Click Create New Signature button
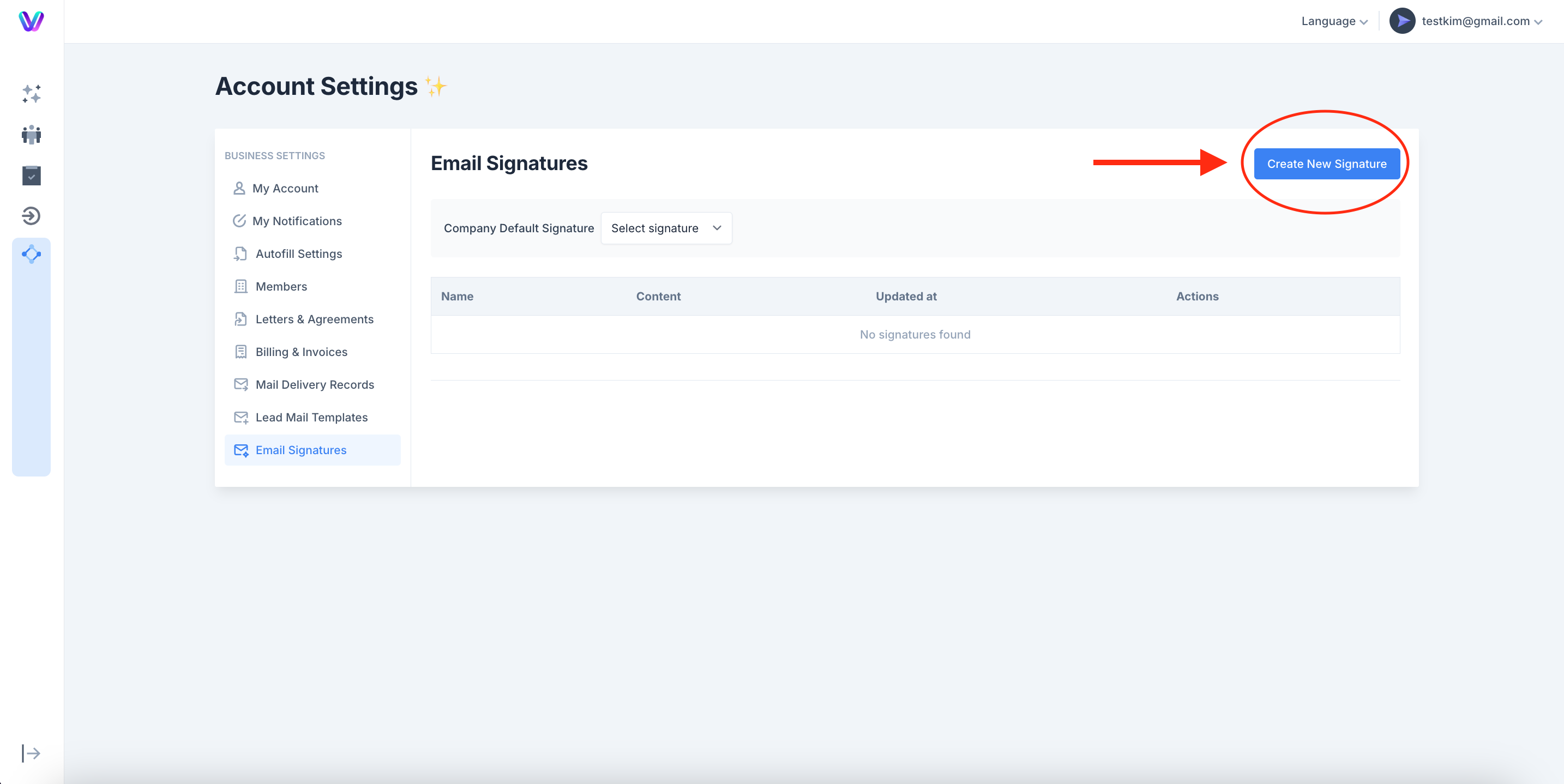This screenshot has width=1564, height=784. (x=1327, y=164)
